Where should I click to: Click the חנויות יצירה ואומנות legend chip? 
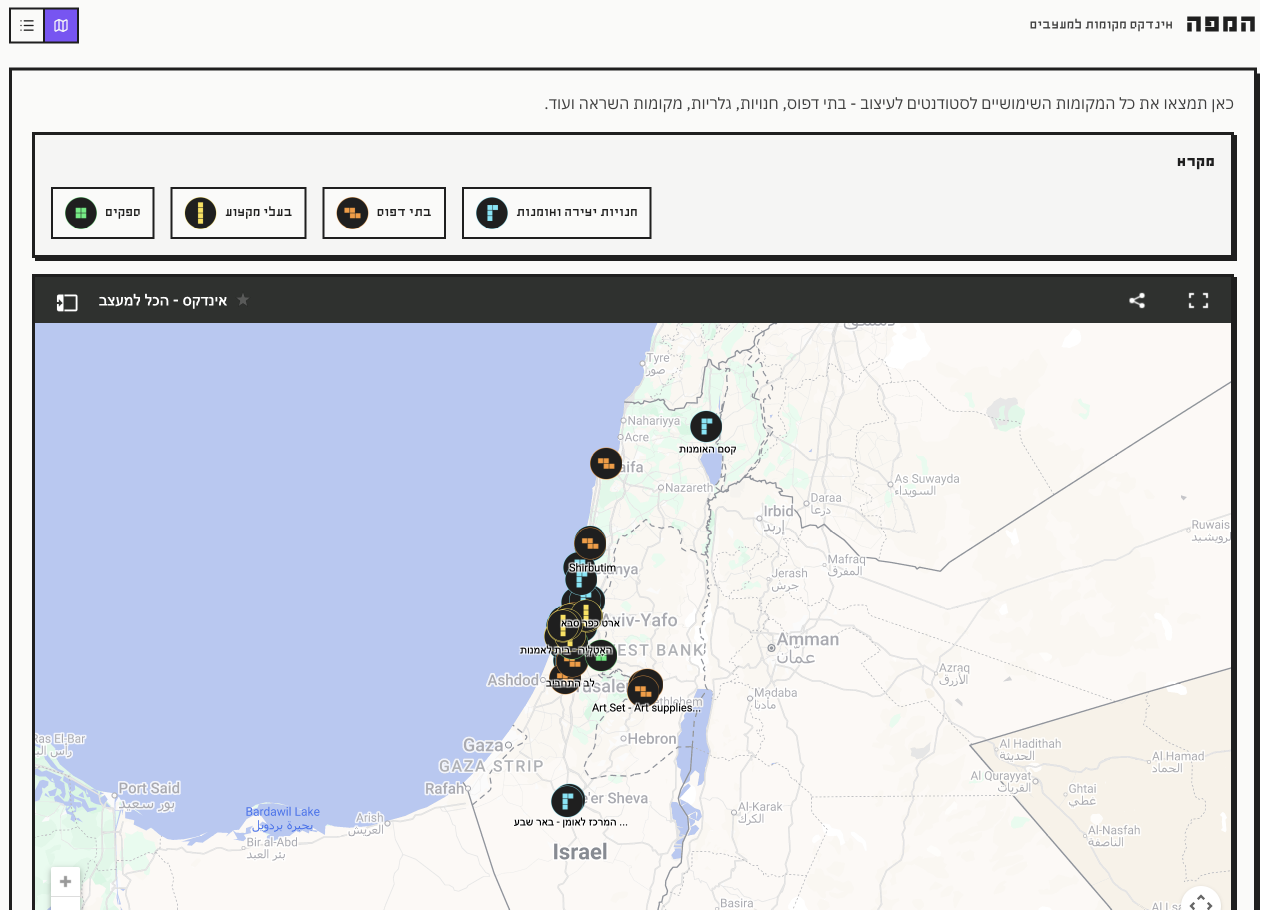click(x=556, y=213)
